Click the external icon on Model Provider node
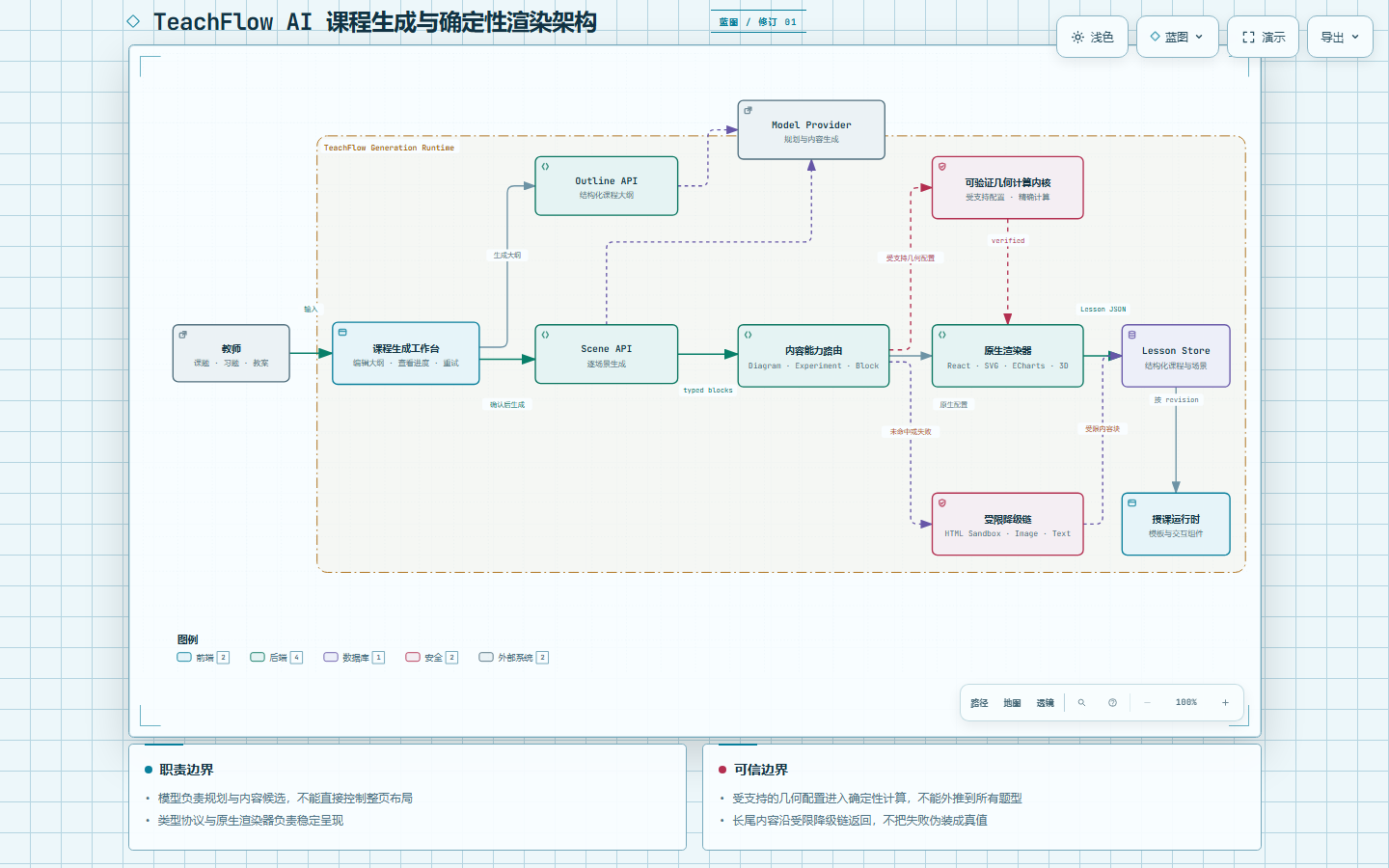 [748, 111]
